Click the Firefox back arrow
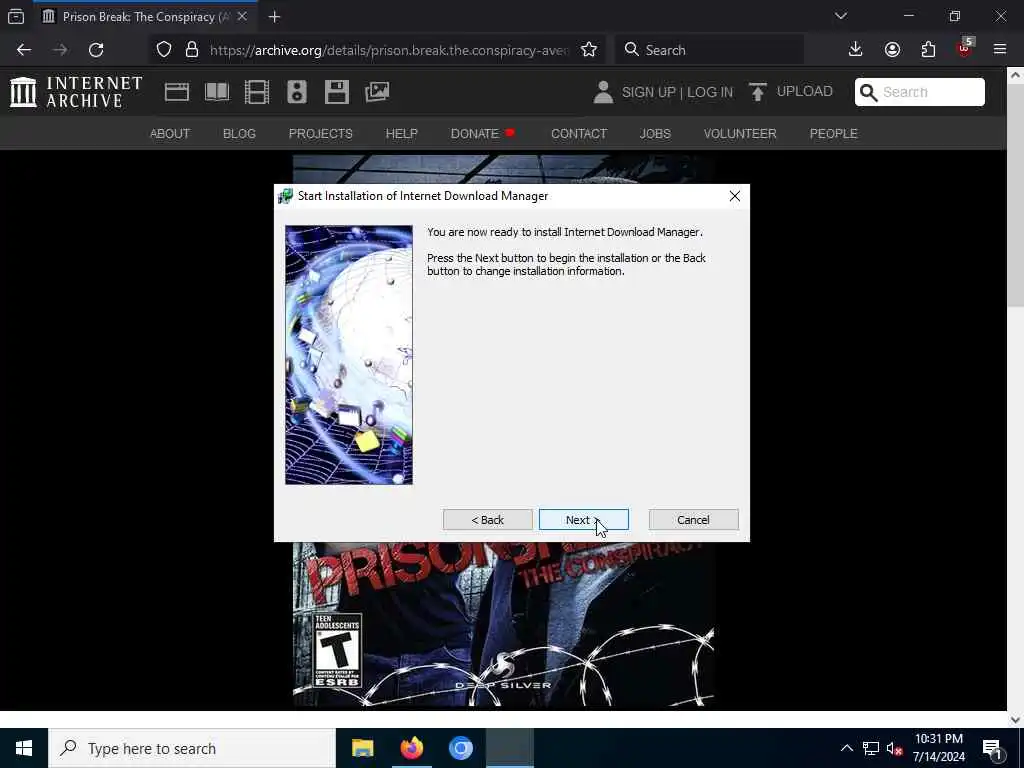The image size is (1024, 768). point(24,50)
